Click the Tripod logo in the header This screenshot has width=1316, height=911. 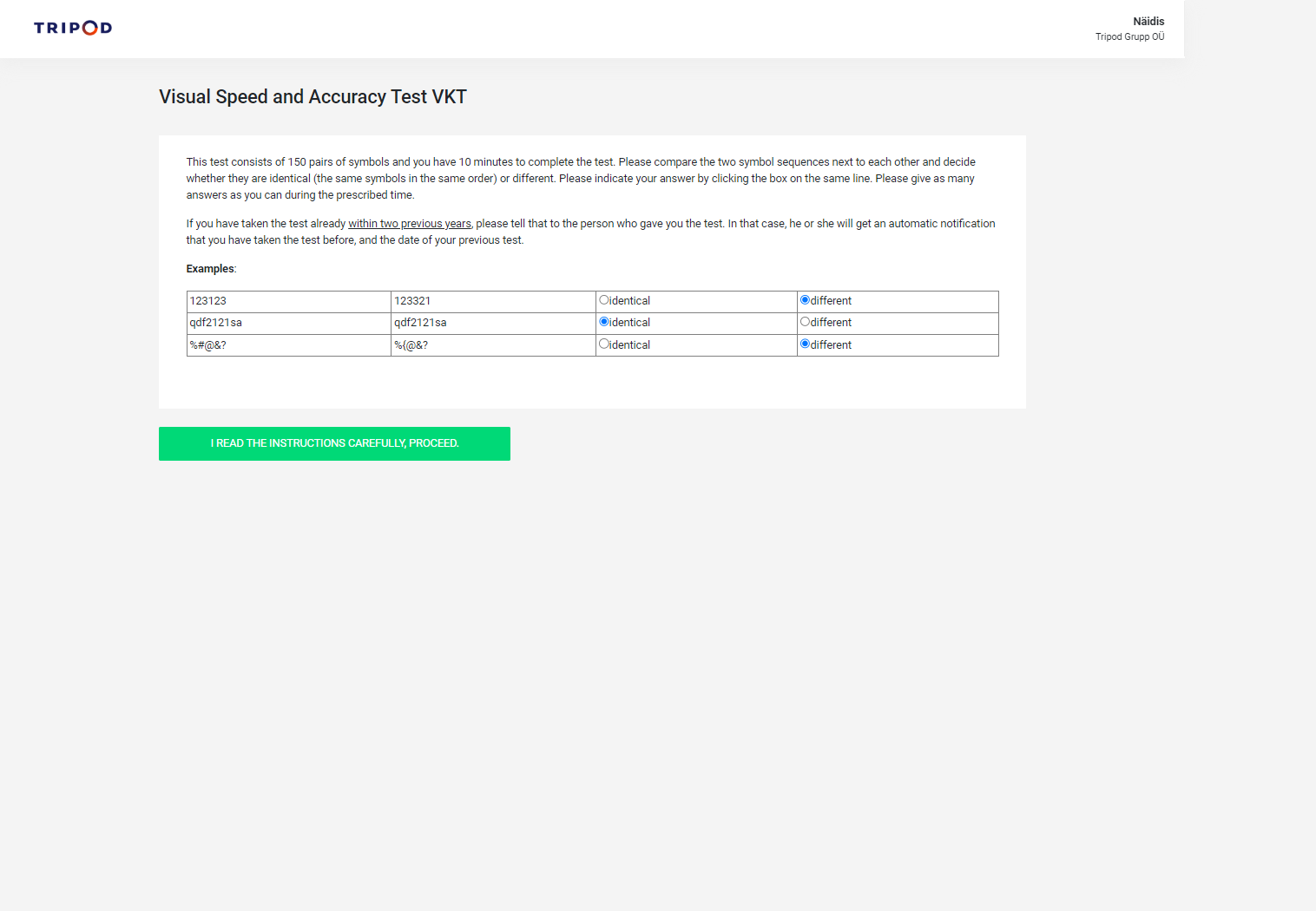coord(73,28)
